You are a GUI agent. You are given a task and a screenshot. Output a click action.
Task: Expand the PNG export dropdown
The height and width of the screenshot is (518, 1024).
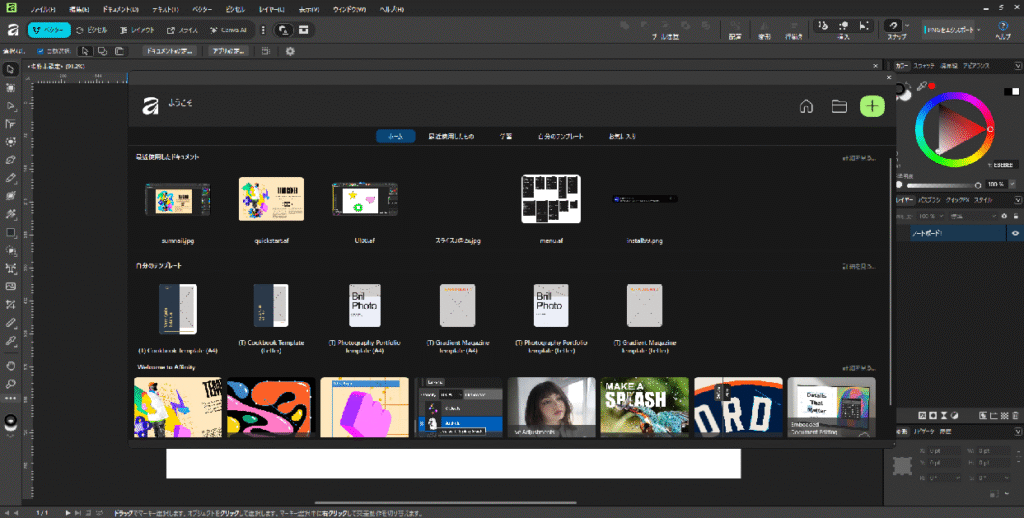[979, 30]
